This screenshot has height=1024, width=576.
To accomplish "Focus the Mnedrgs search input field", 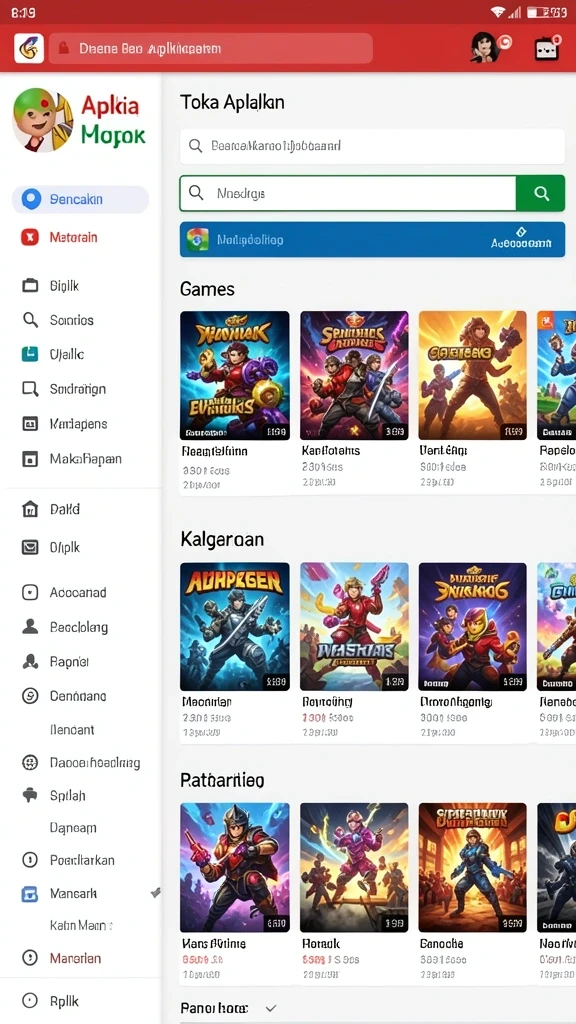I will 348,193.
